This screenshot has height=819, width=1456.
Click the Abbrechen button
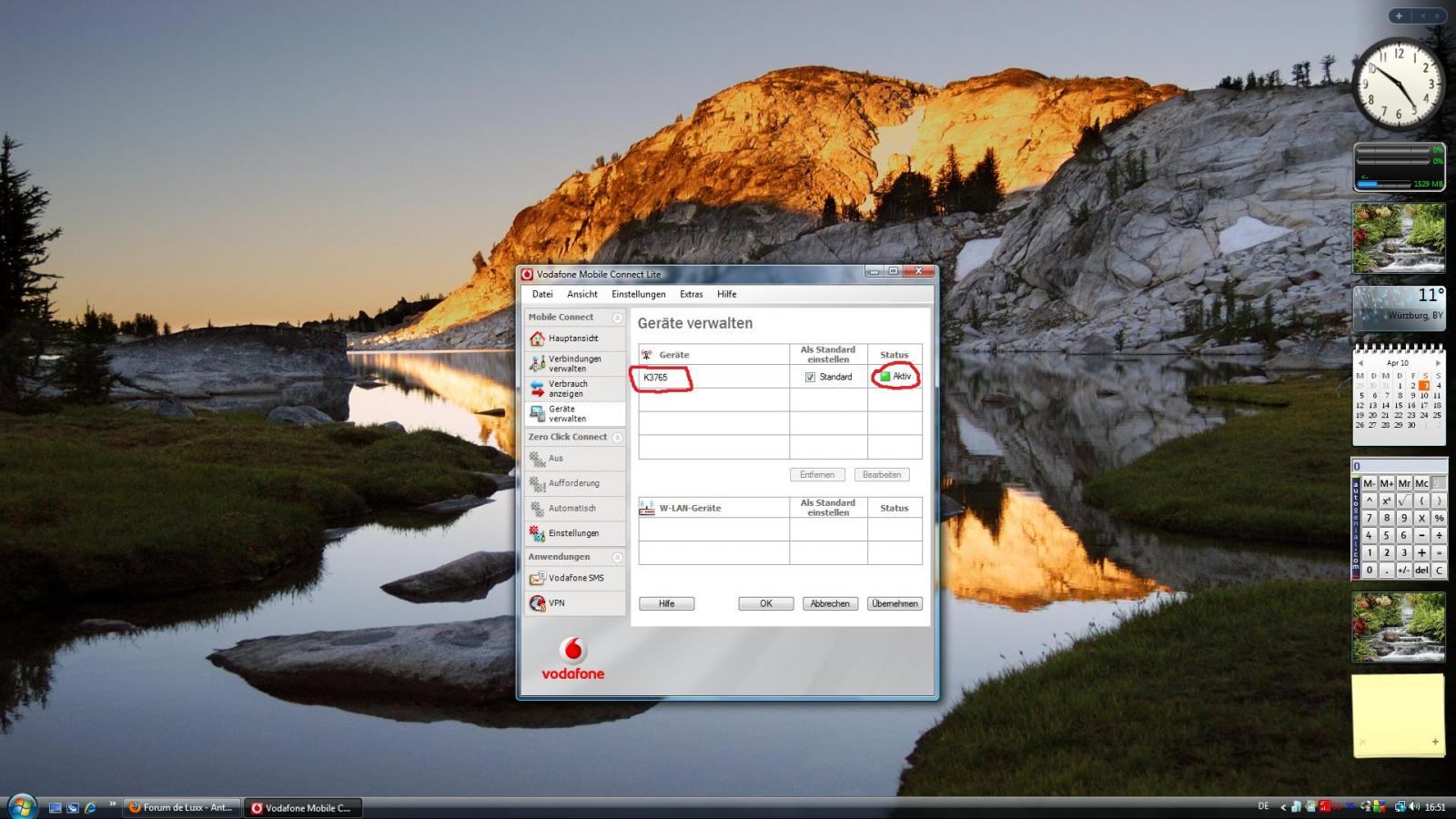[830, 603]
